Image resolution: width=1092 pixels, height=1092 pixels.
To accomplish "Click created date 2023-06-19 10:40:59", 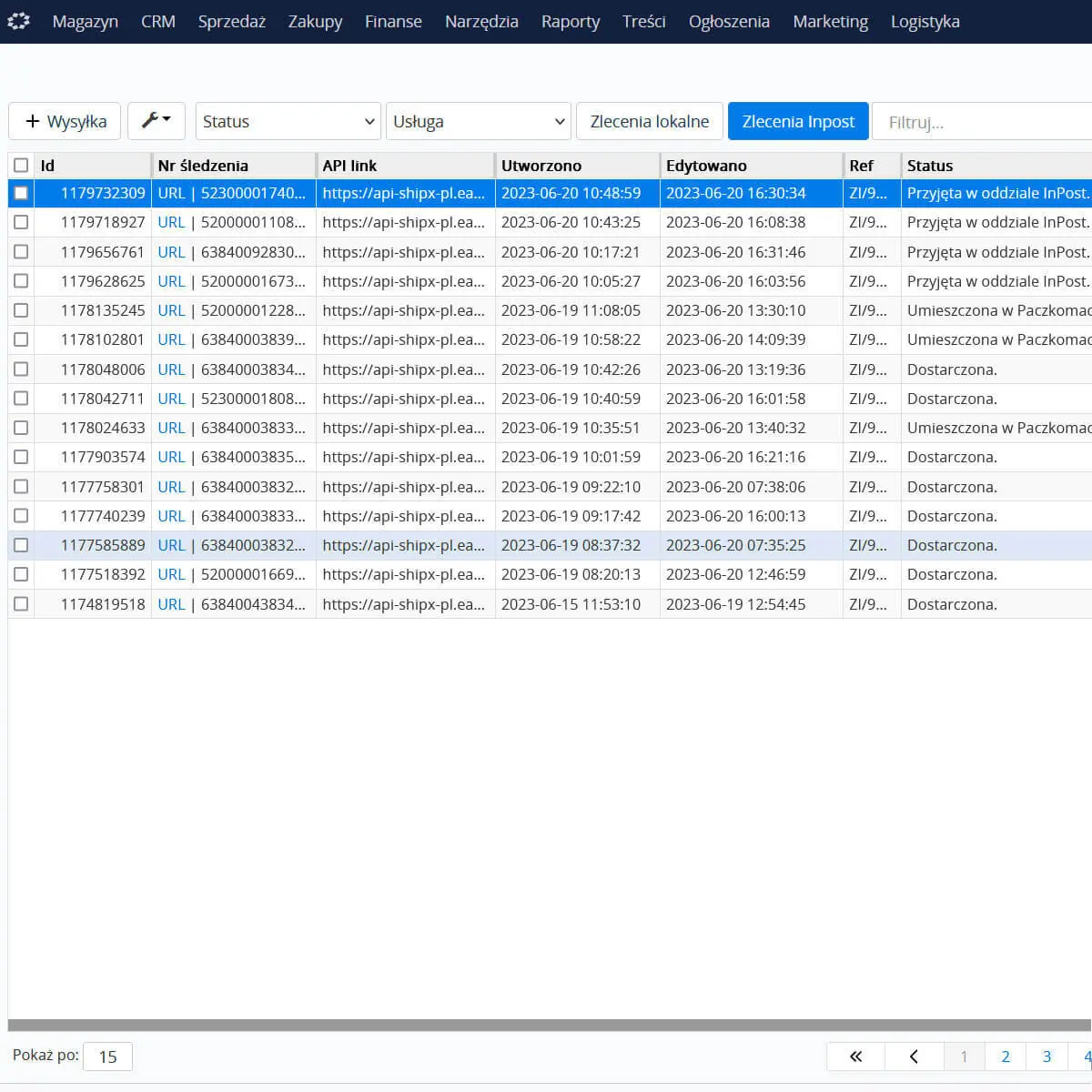I will tap(571, 399).
